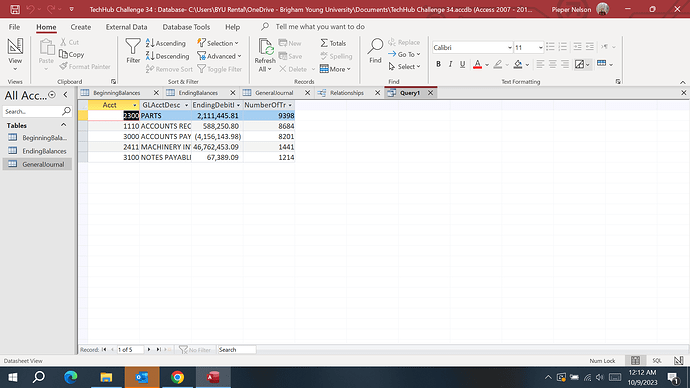Click the numbered list icon
This screenshot has width=690, height=388.
(562, 47)
